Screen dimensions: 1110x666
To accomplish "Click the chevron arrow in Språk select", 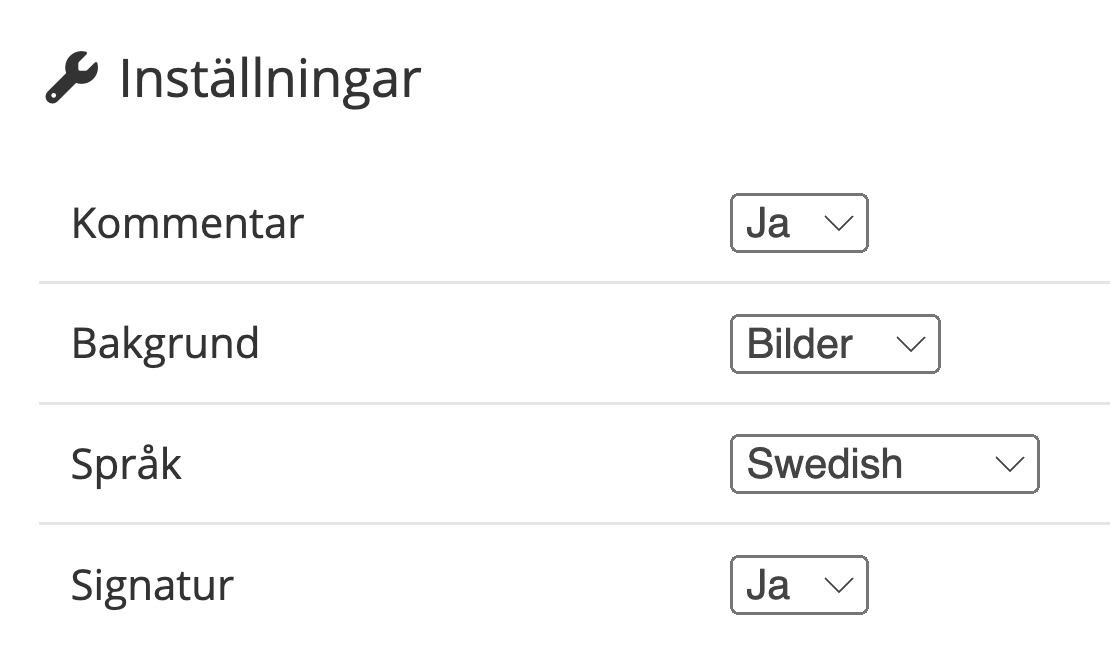I will (x=1010, y=465).
